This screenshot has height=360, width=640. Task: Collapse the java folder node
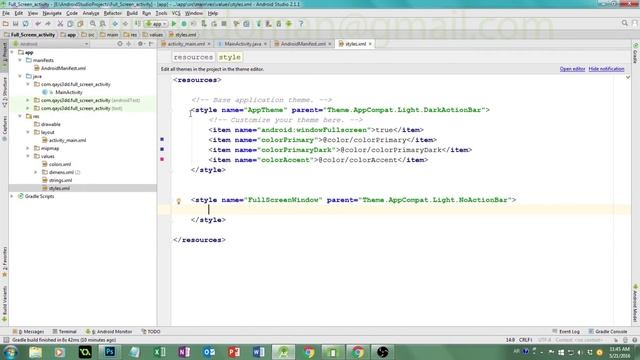coord(20,76)
